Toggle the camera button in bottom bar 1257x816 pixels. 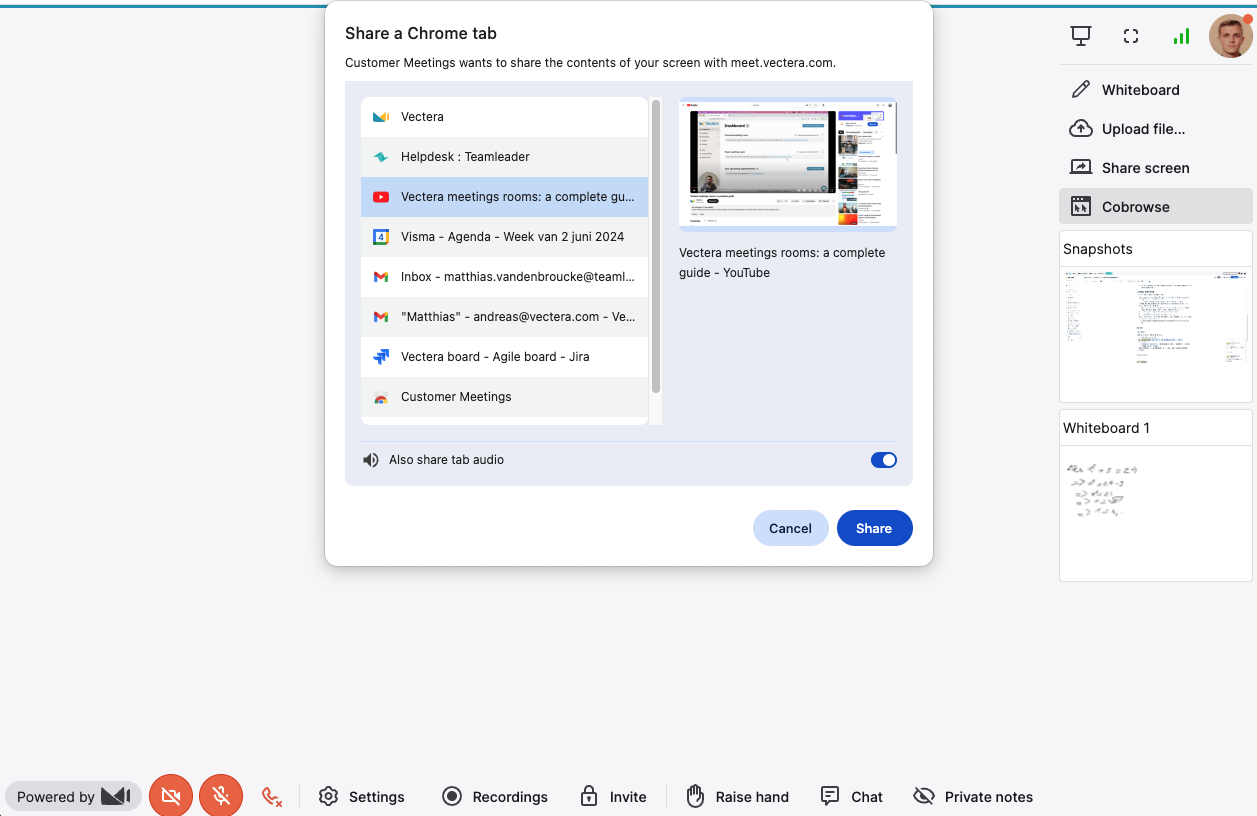click(x=171, y=796)
